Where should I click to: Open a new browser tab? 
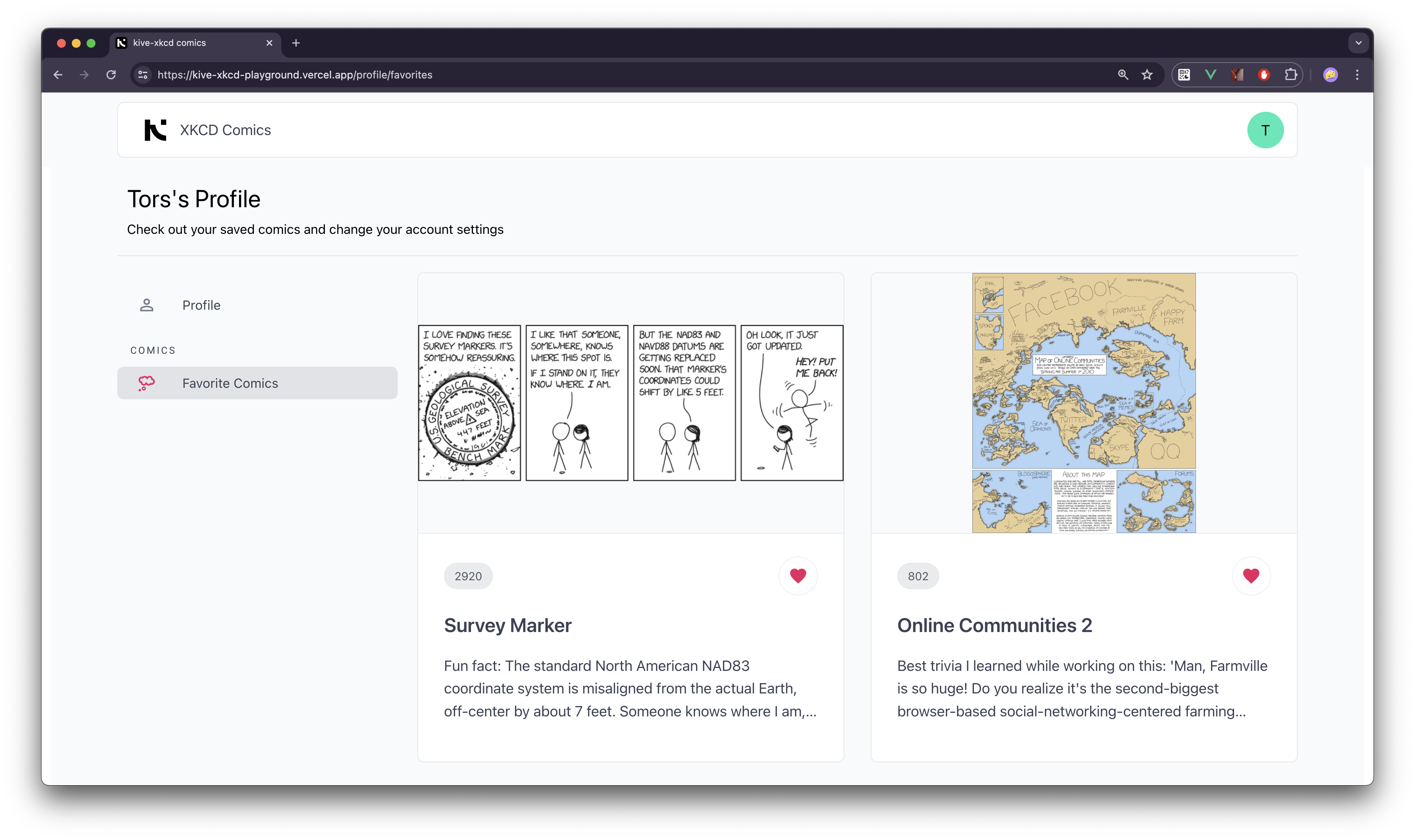295,43
